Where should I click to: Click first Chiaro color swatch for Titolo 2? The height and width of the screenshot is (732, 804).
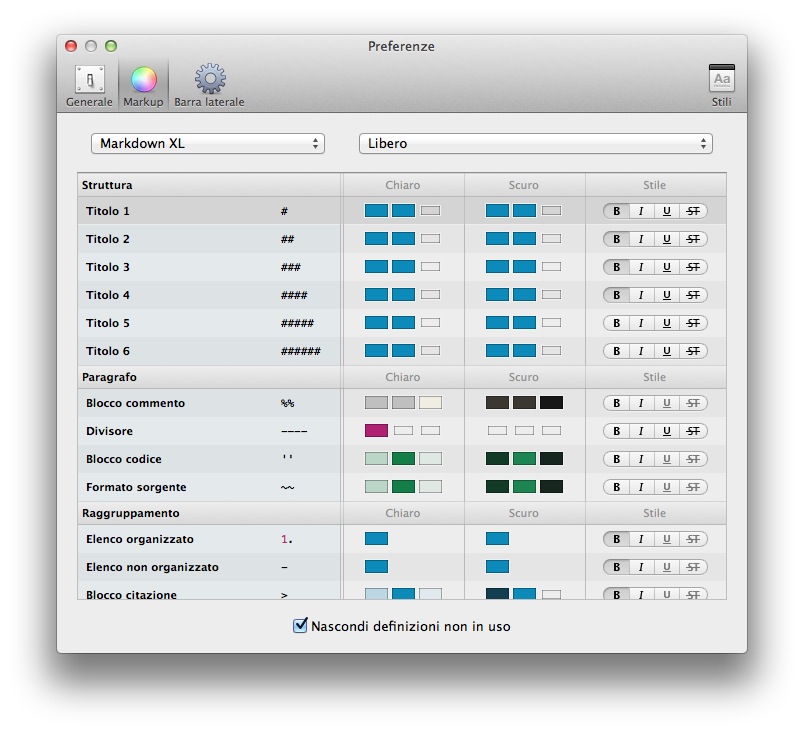point(376,239)
